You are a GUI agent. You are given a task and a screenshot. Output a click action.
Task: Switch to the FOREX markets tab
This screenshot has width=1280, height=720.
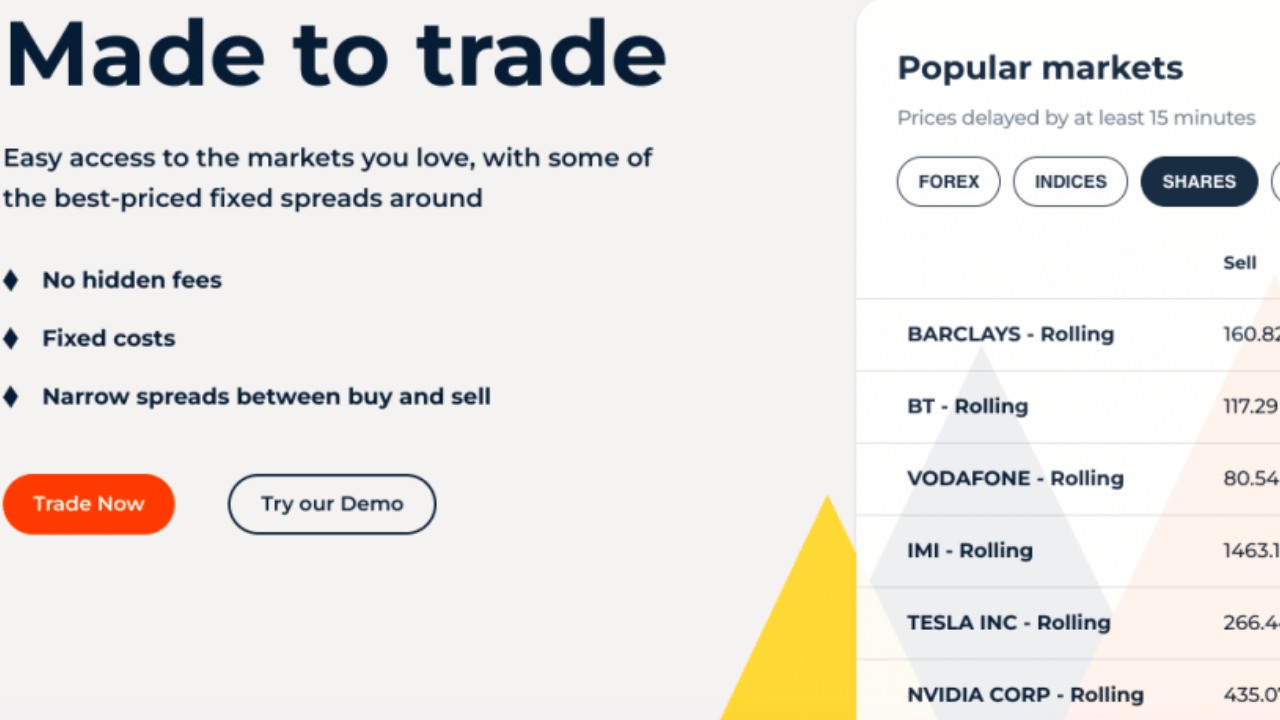948,182
